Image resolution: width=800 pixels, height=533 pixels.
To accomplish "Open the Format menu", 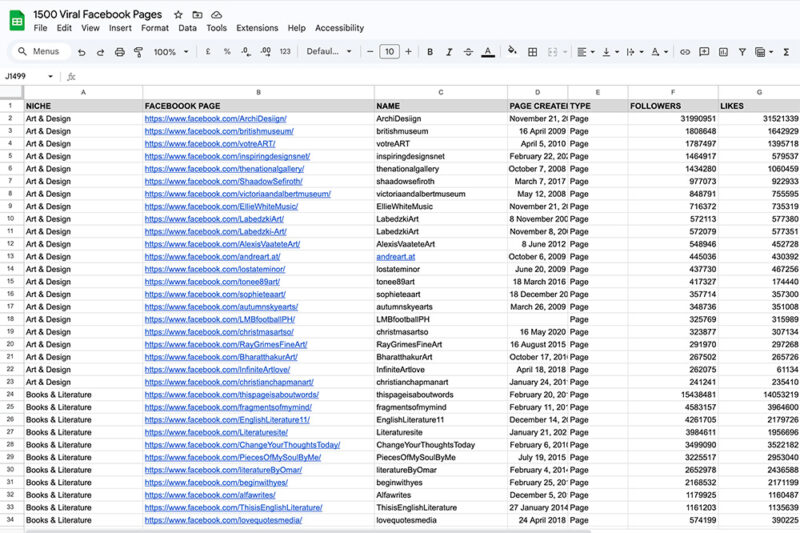I will pos(154,28).
